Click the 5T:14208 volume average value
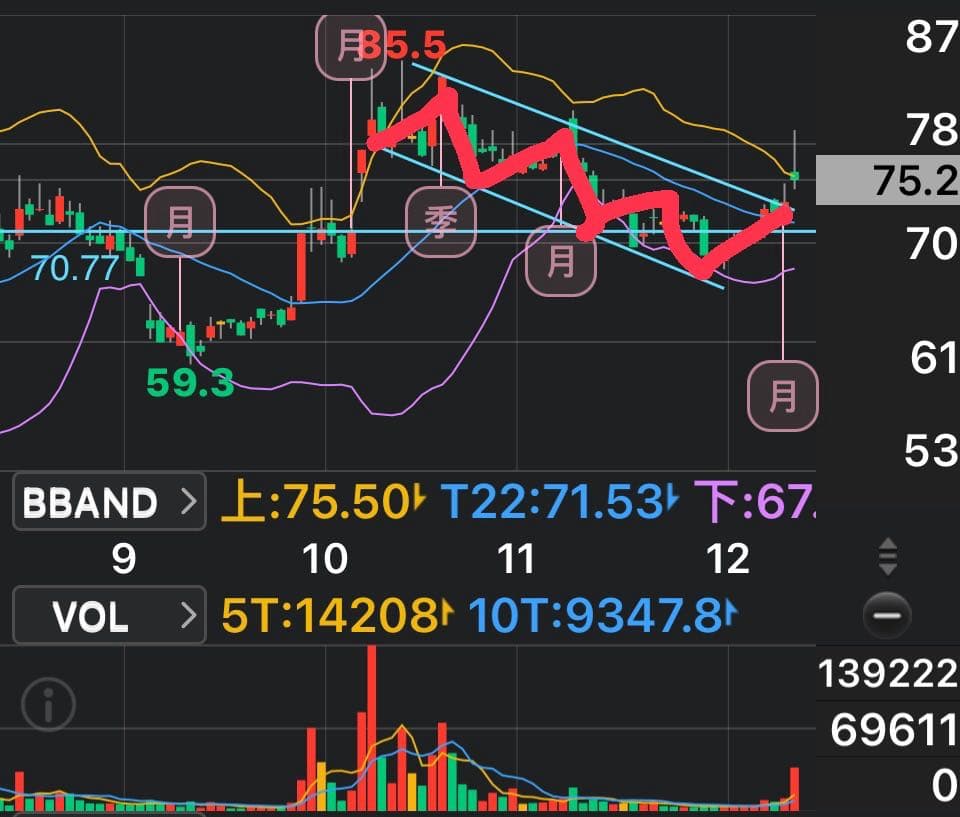This screenshot has width=960, height=817. [337, 615]
